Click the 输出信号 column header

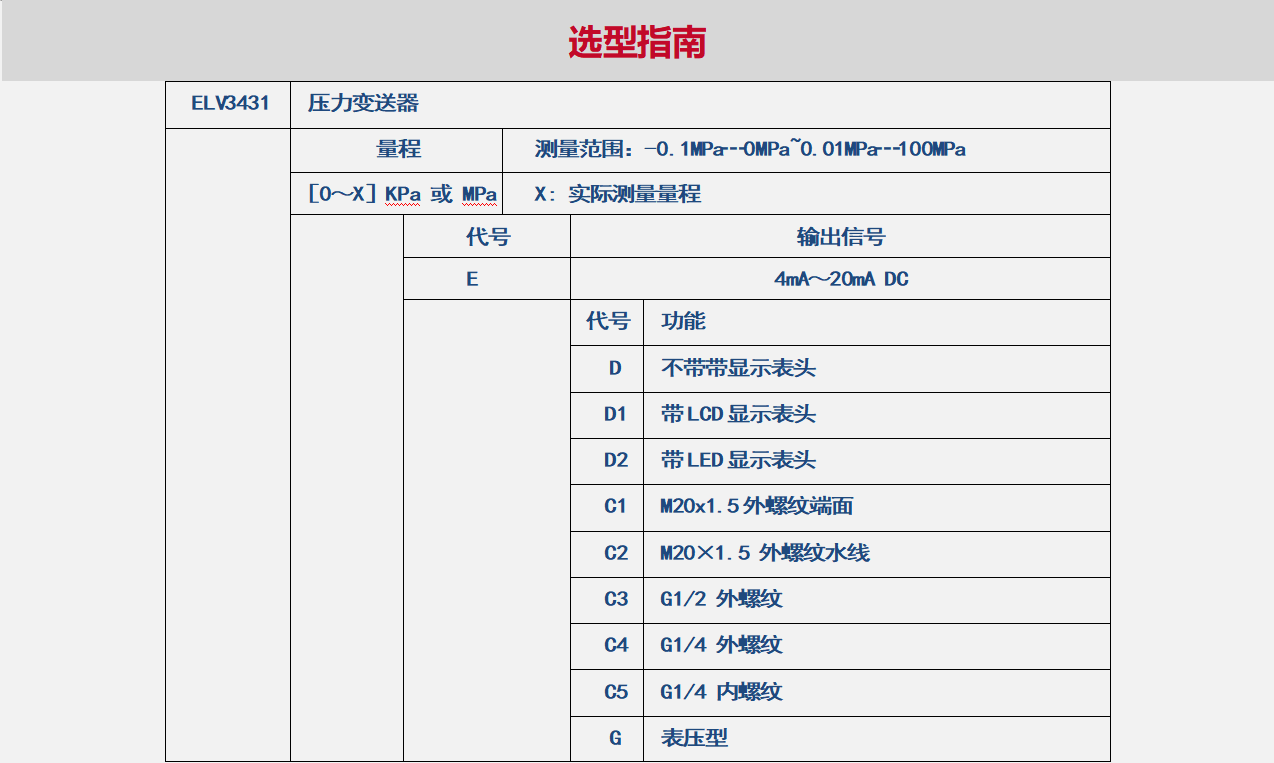pyautogui.click(x=840, y=237)
